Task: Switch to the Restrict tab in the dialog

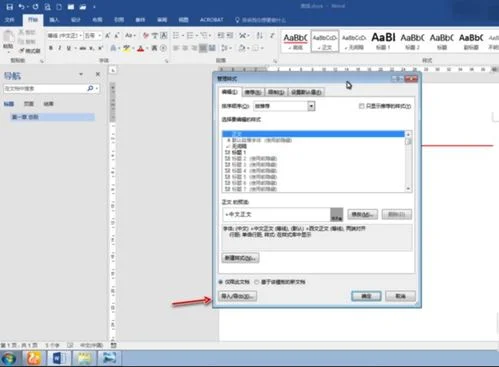Action: coord(276,92)
